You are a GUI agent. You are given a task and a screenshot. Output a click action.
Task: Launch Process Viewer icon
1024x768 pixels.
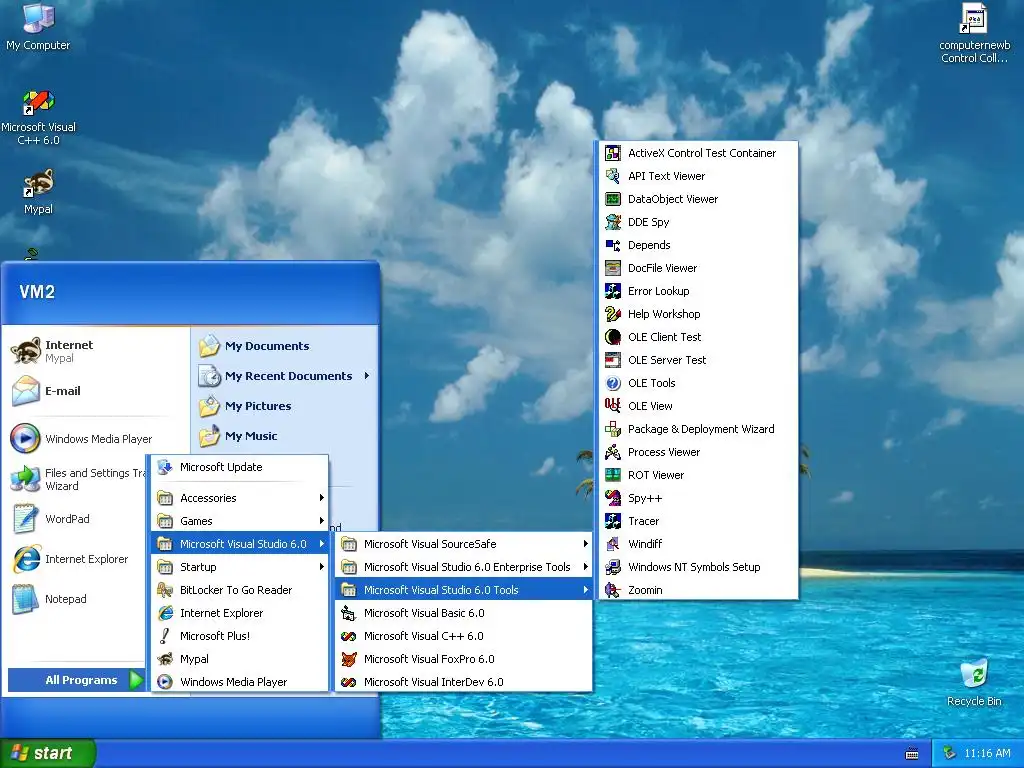(x=613, y=452)
